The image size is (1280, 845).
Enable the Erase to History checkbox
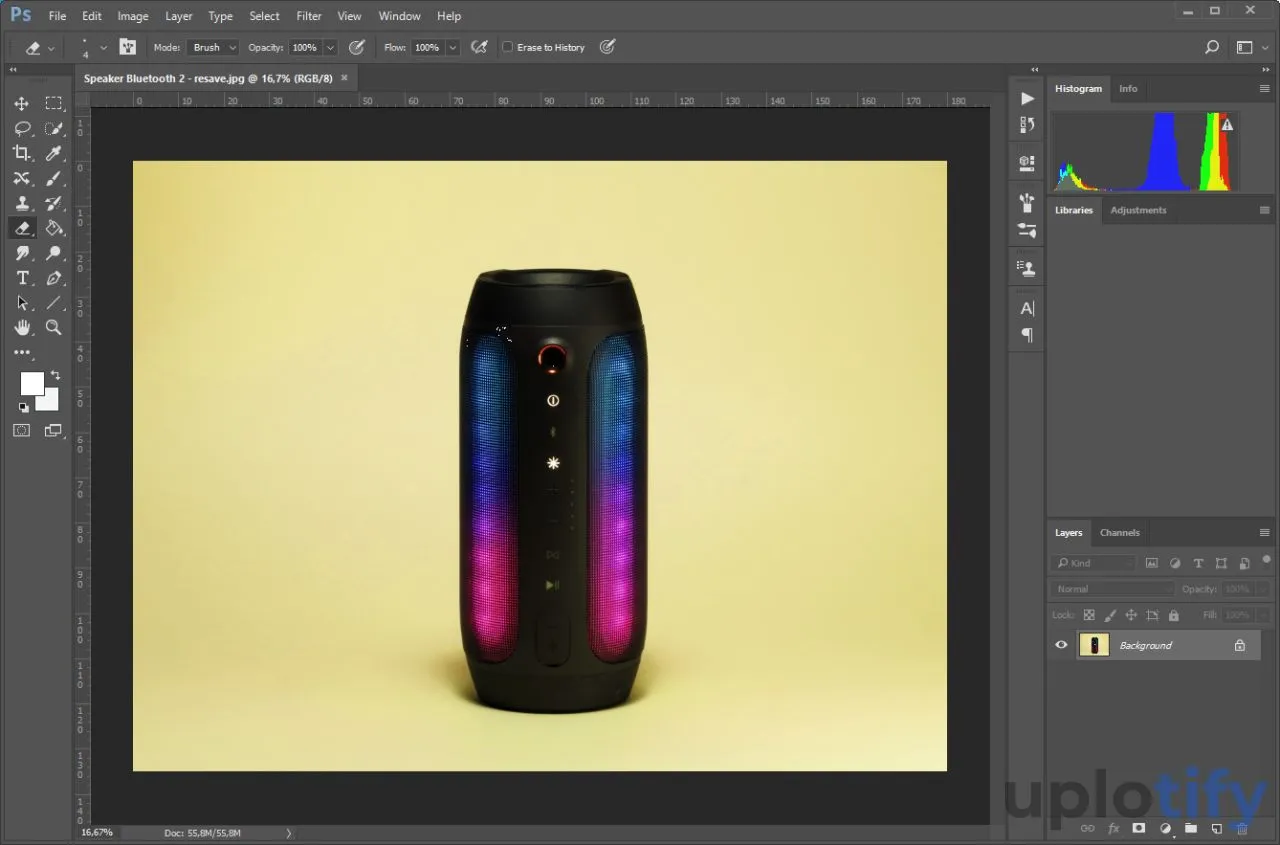[507, 47]
